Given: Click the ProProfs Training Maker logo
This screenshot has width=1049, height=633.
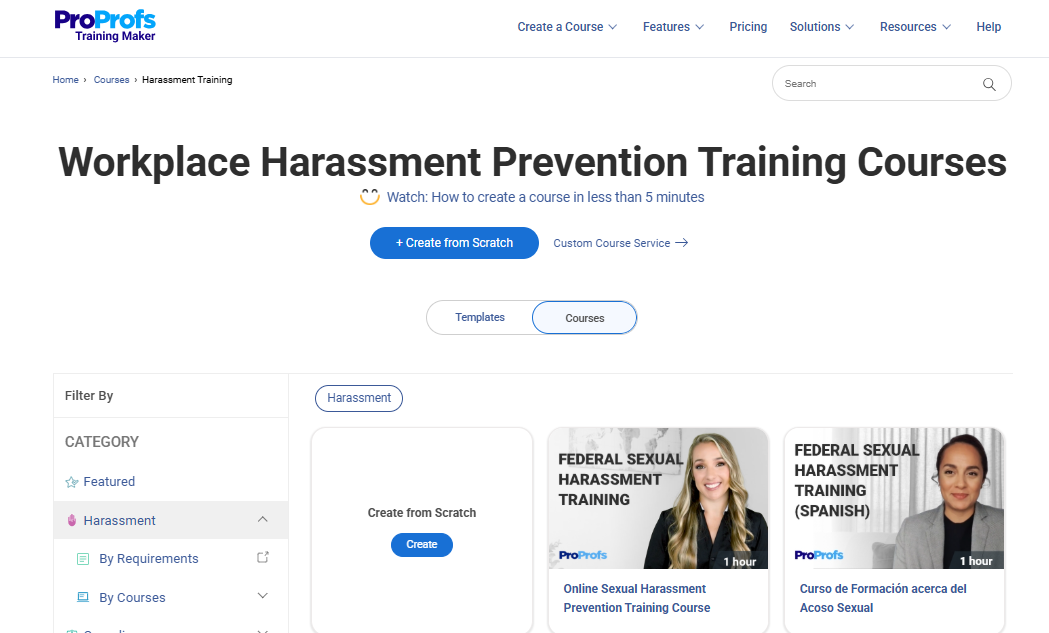Looking at the screenshot, I should pyautogui.click(x=105, y=26).
